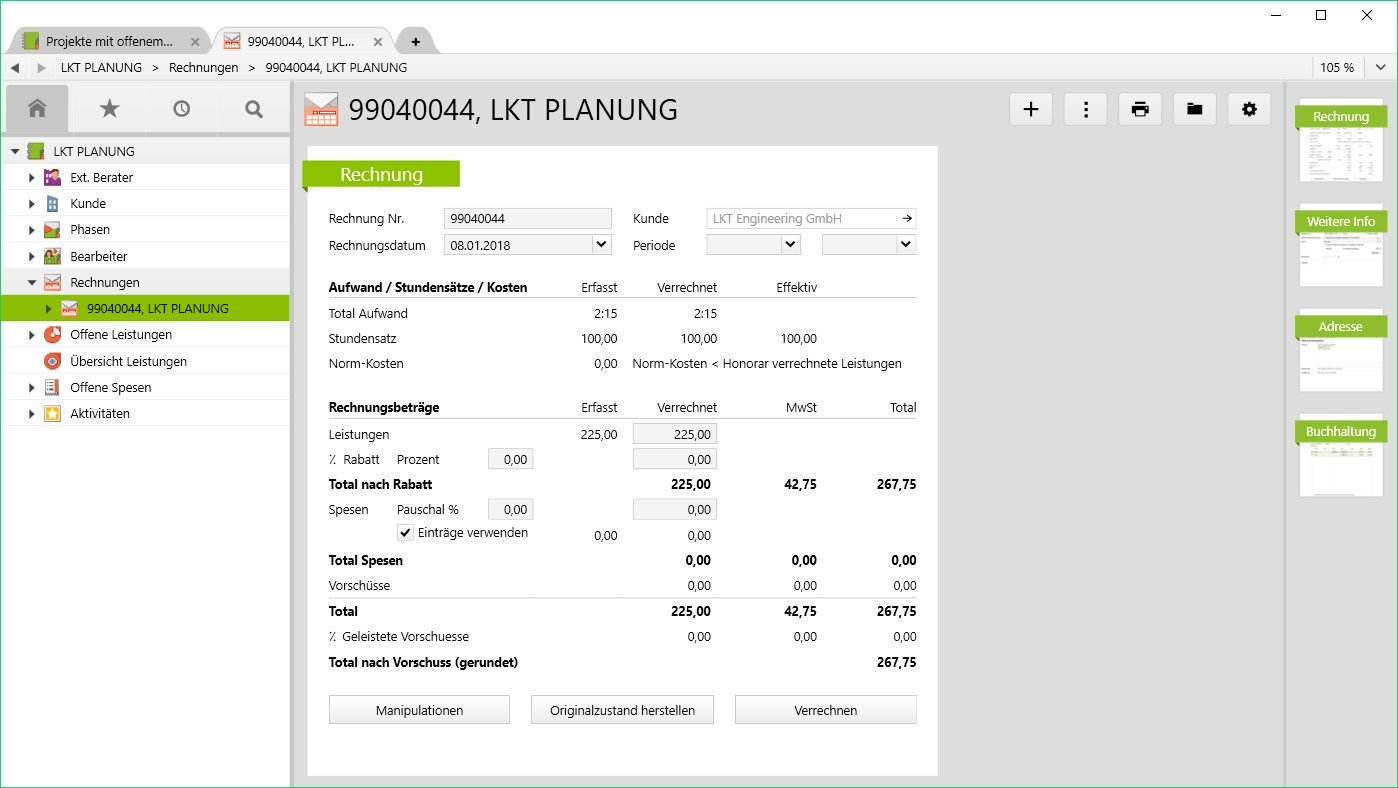Open a new tab with plus
Image resolution: width=1398 pixels, height=788 pixels.
415,42
